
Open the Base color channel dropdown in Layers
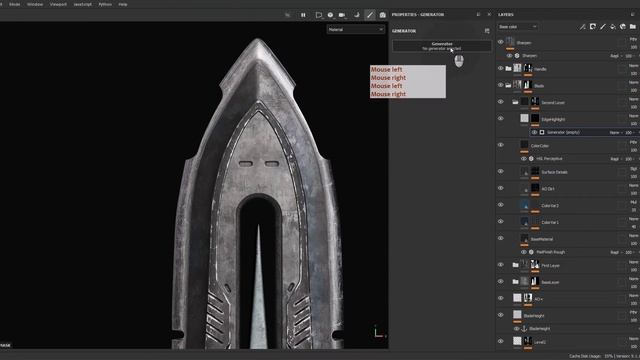coord(517,27)
